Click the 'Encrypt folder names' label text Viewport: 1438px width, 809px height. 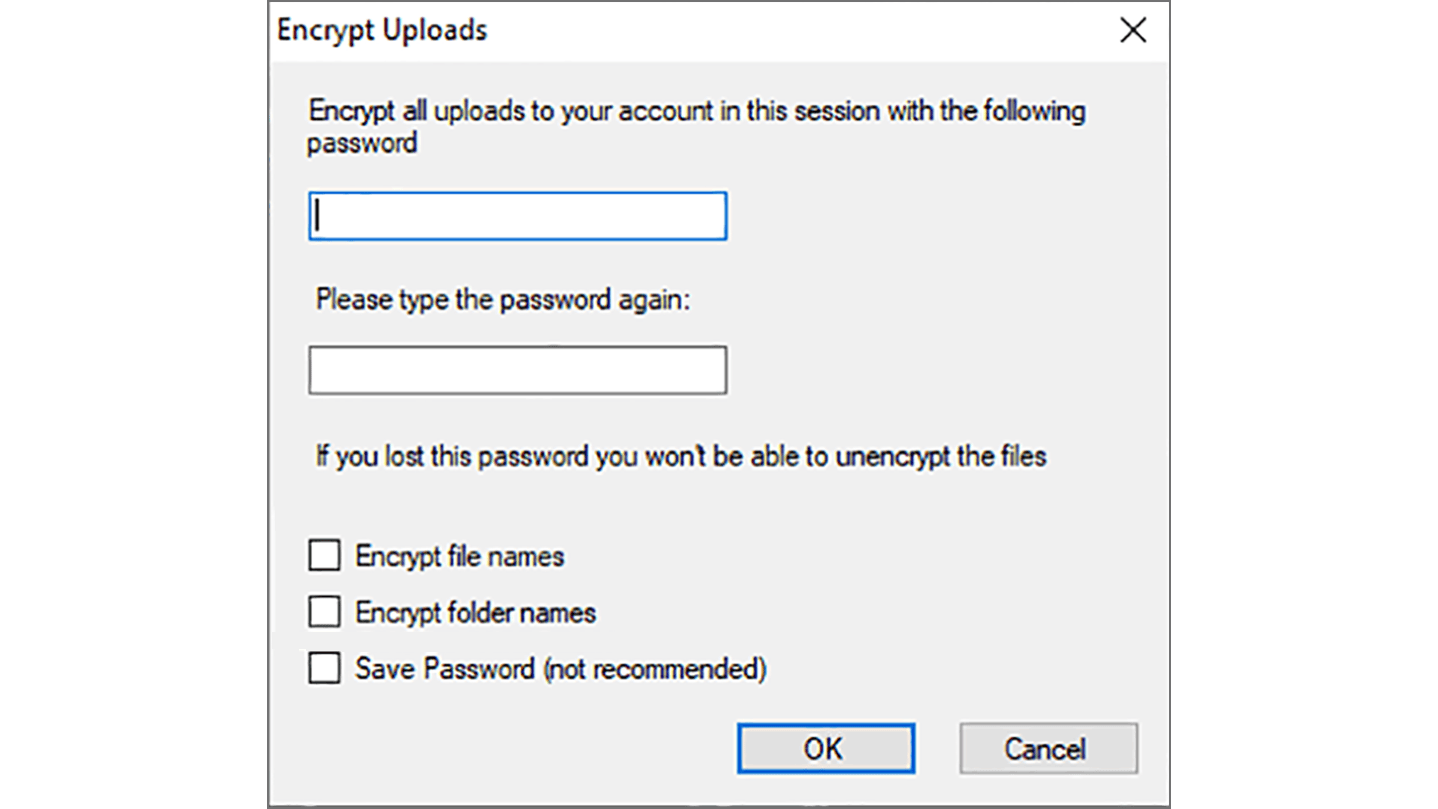pos(475,612)
